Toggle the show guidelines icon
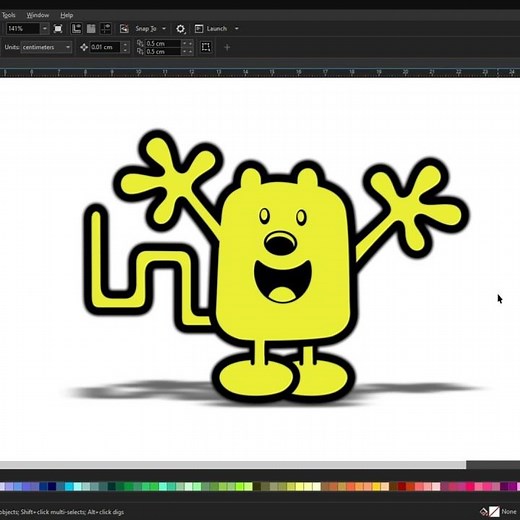Image resolution: width=520 pixels, height=520 pixels. [106, 29]
